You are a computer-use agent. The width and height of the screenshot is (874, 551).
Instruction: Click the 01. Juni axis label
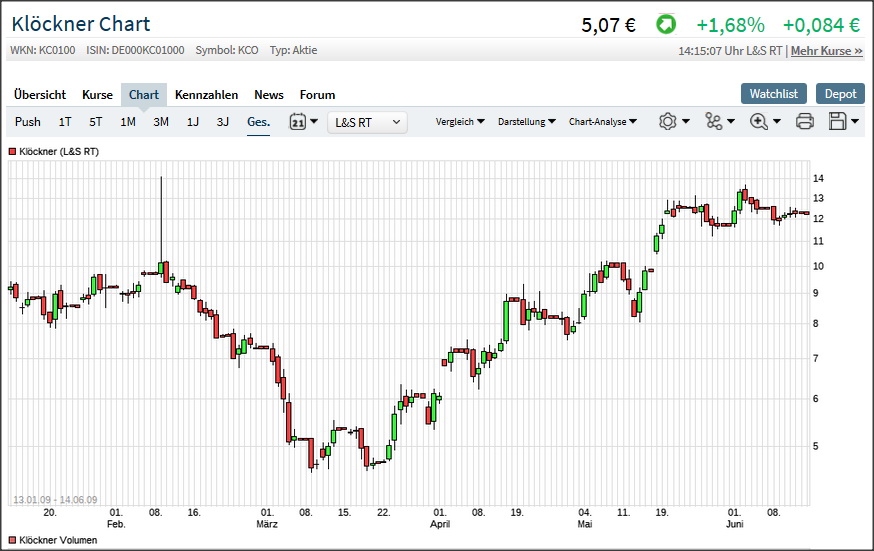(735, 518)
